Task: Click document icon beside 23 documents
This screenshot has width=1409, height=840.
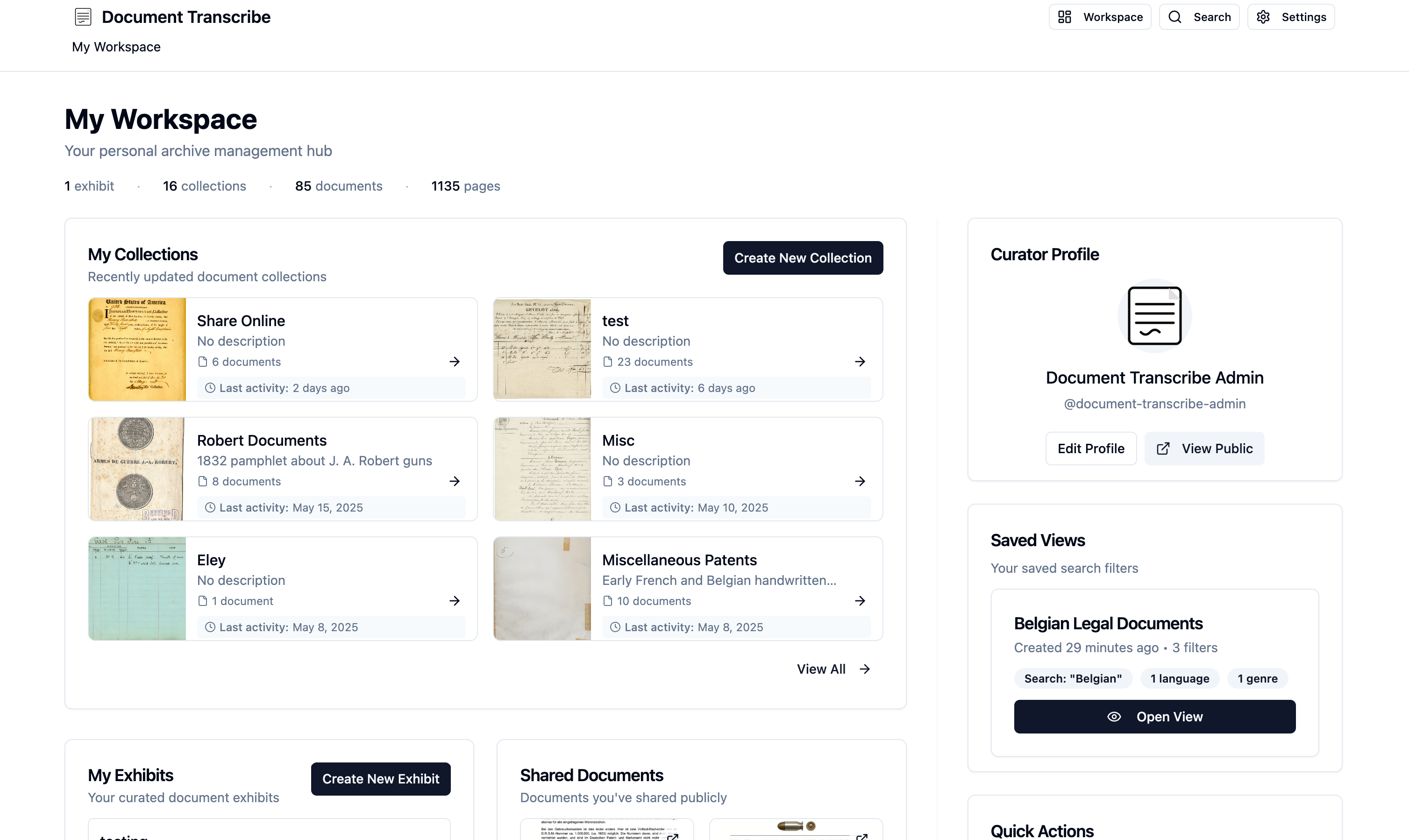Action: pos(608,362)
